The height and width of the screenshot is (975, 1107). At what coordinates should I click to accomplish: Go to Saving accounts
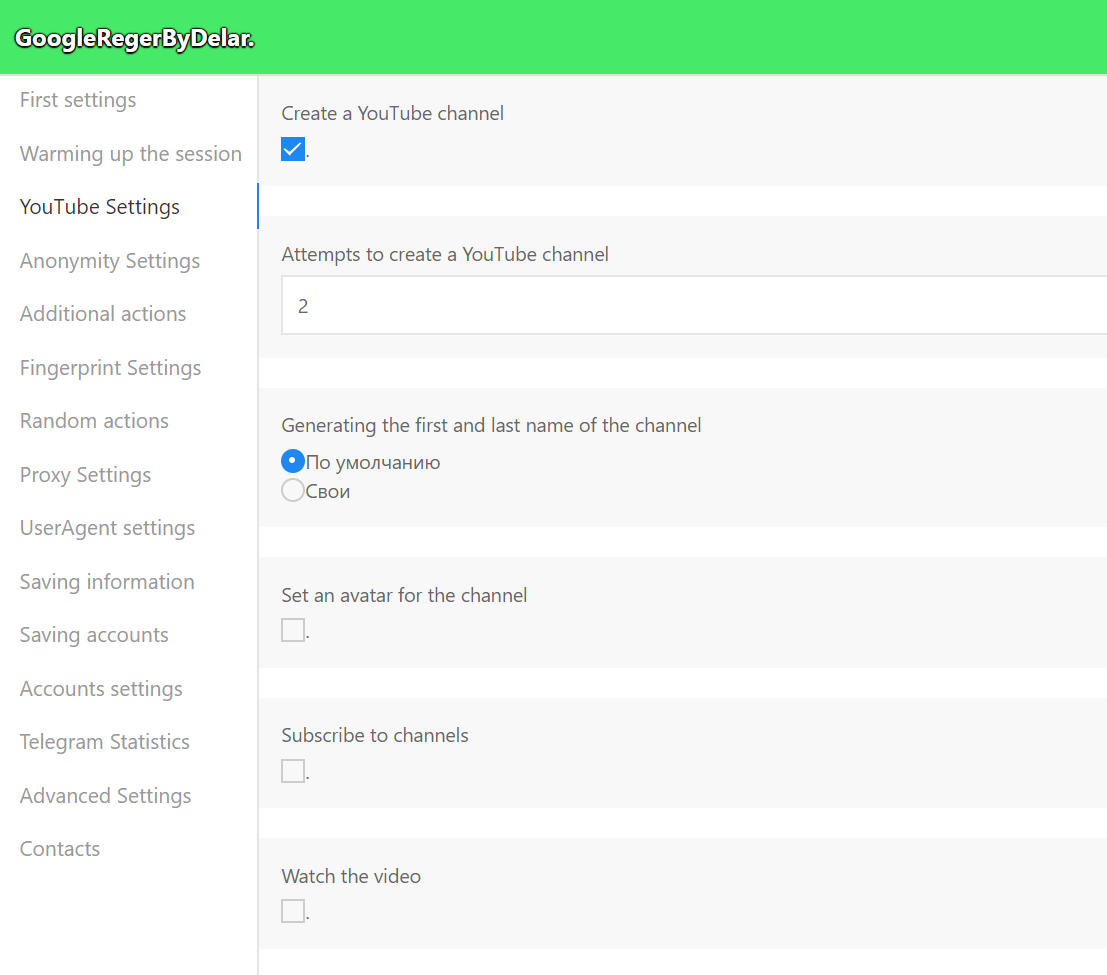tap(94, 635)
